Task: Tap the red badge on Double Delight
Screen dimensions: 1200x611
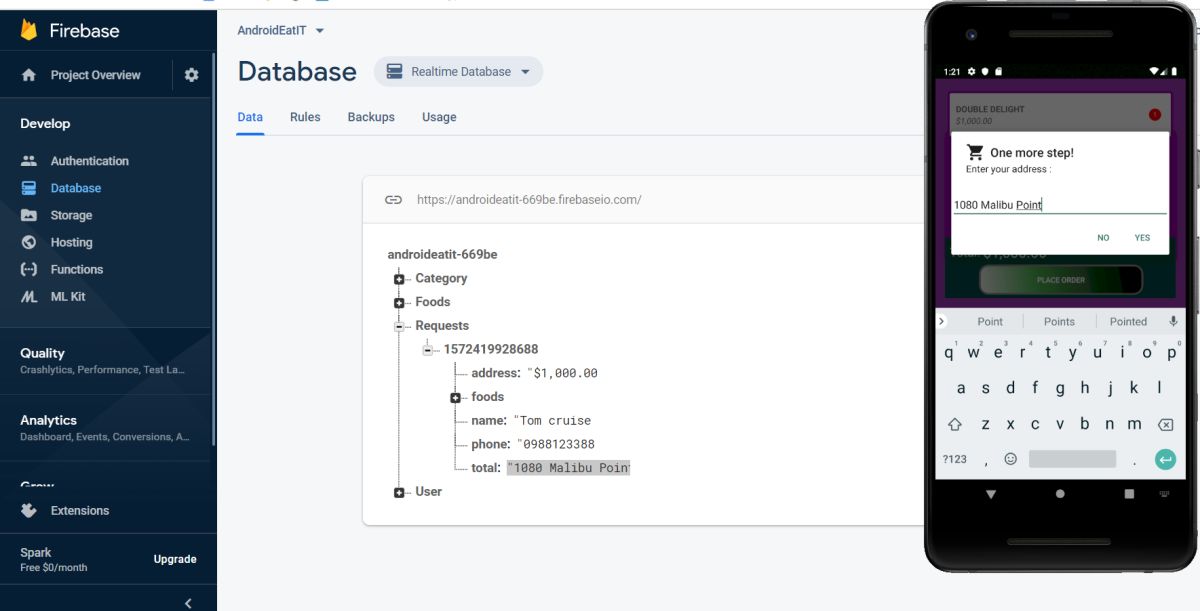Action: pyautogui.click(x=1155, y=115)
